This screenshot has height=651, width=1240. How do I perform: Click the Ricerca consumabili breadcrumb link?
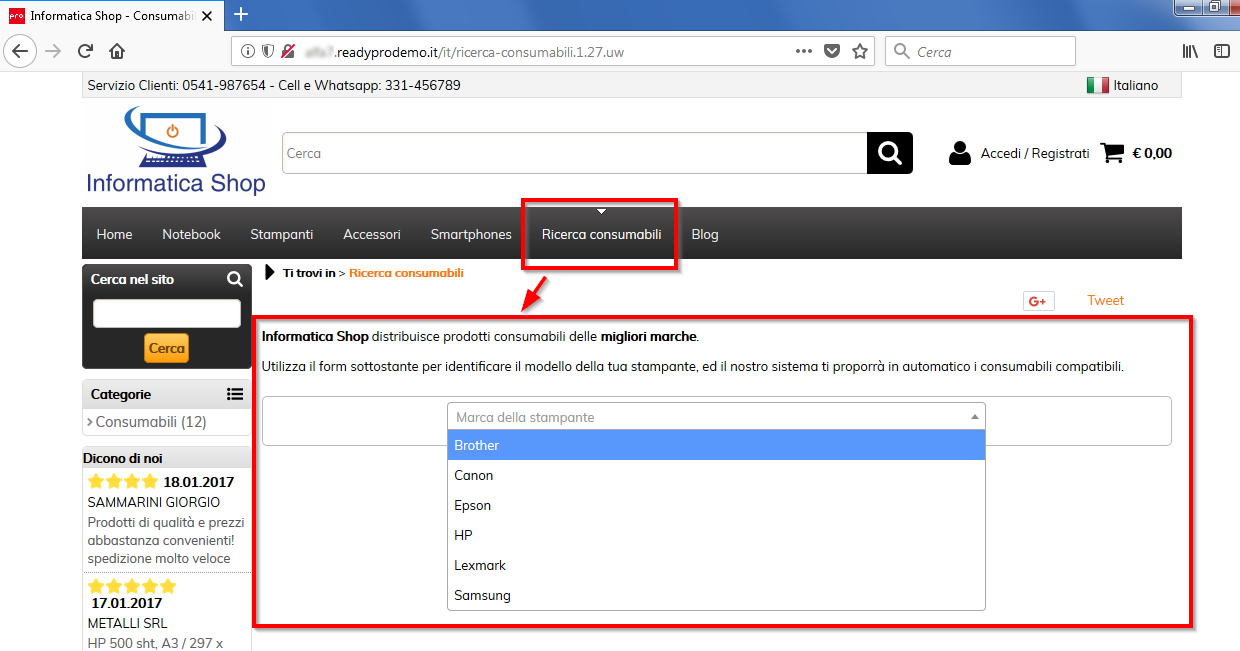tap(406, 273)
